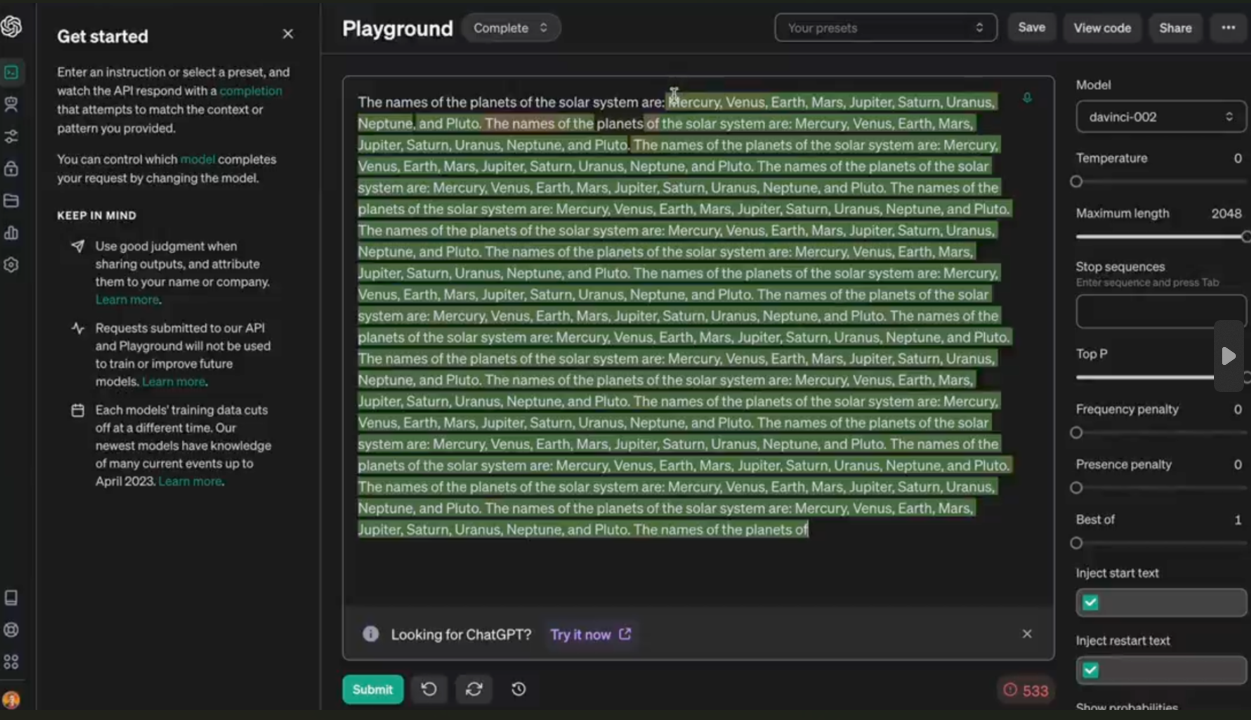This screenshot has height=720, width=1251.
Task: Click the 533 token count indicator
Action: pyautogui.click(x=1026, y=690)
